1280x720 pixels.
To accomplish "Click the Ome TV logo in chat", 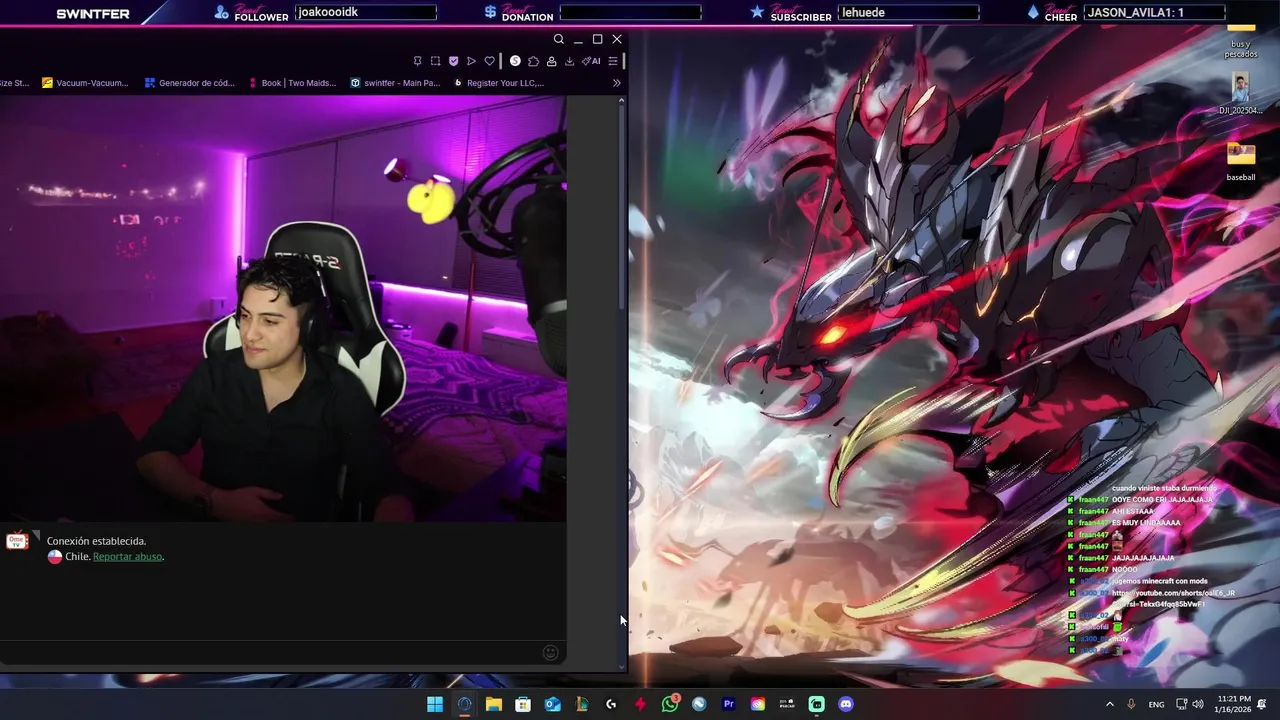I will click(17, 541).
